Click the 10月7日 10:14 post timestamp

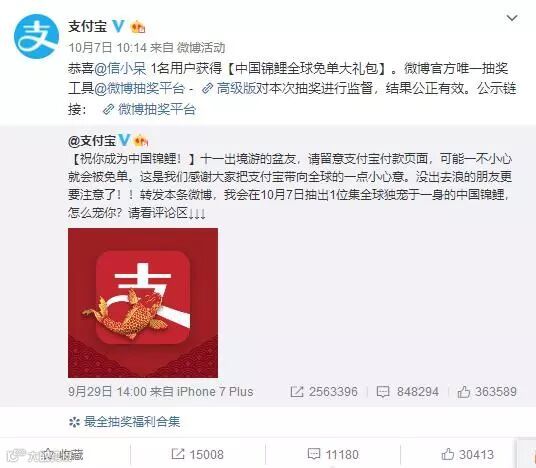[x=107, y=48]
